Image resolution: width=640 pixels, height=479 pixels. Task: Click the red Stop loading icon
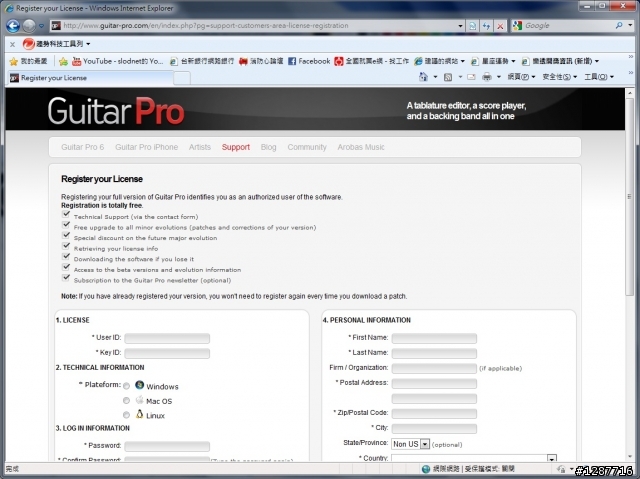[500, 26]
